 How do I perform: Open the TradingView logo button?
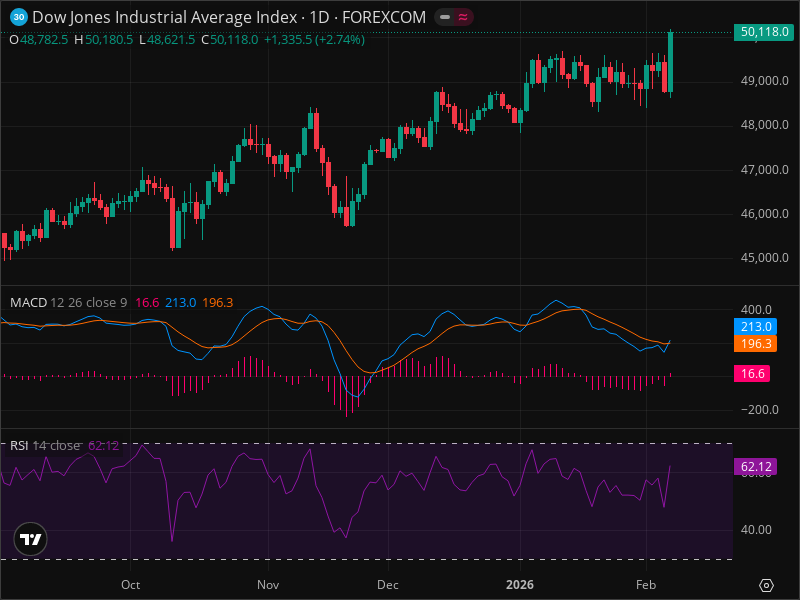point(31,539)
